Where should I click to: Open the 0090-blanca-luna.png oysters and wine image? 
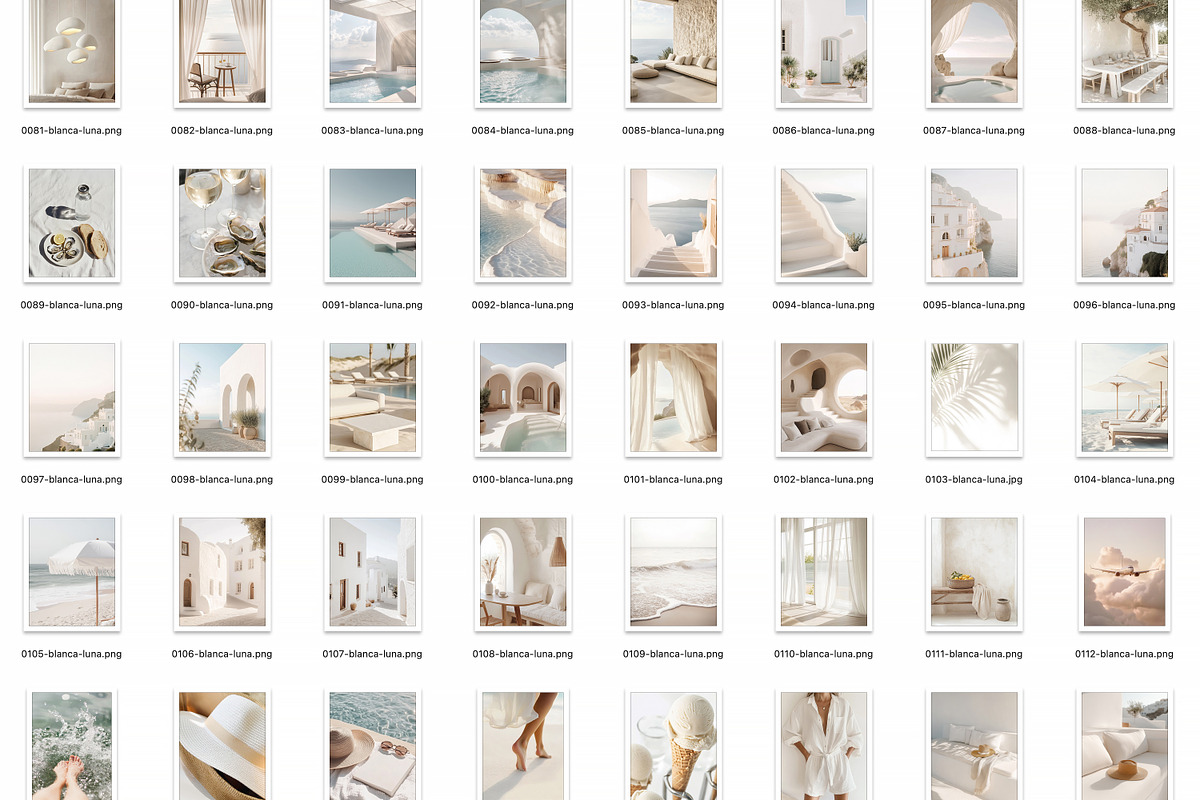222,223
